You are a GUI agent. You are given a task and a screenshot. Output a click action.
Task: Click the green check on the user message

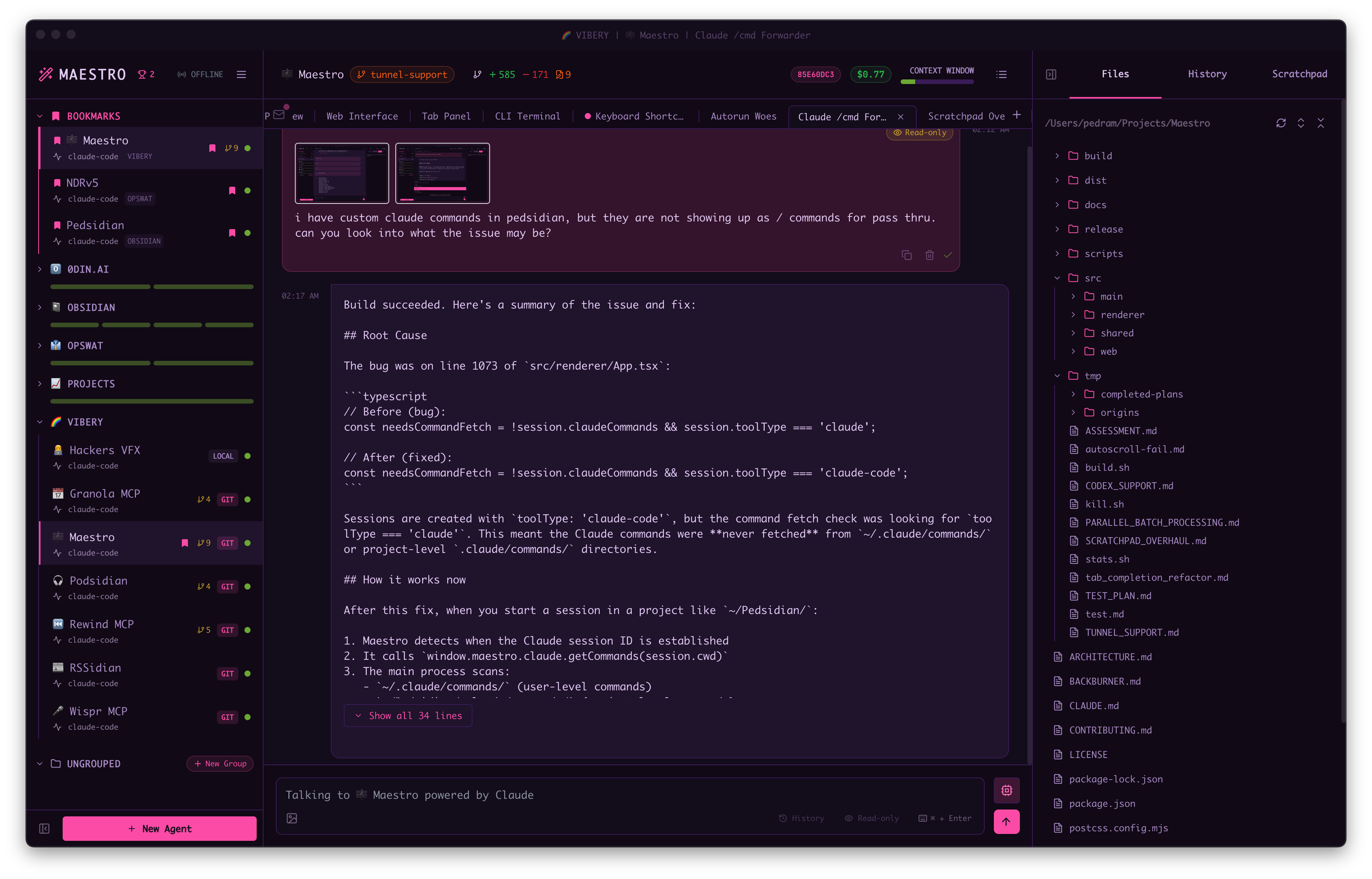click(948, 255)
